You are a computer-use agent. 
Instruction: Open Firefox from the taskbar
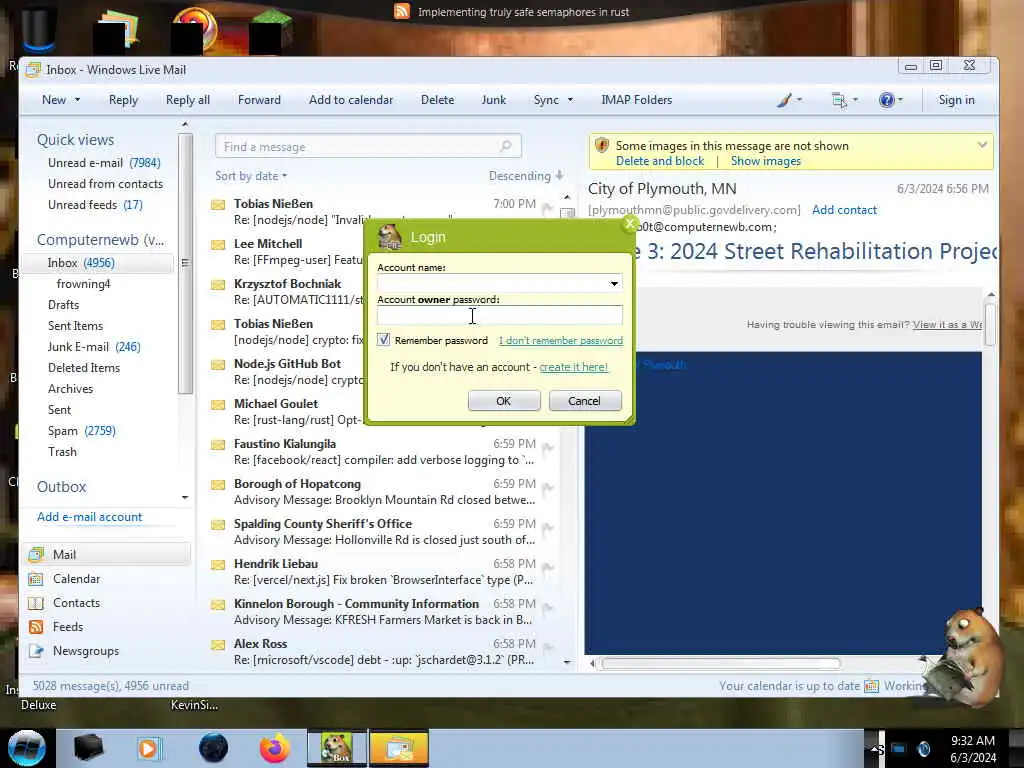[274, 748]
